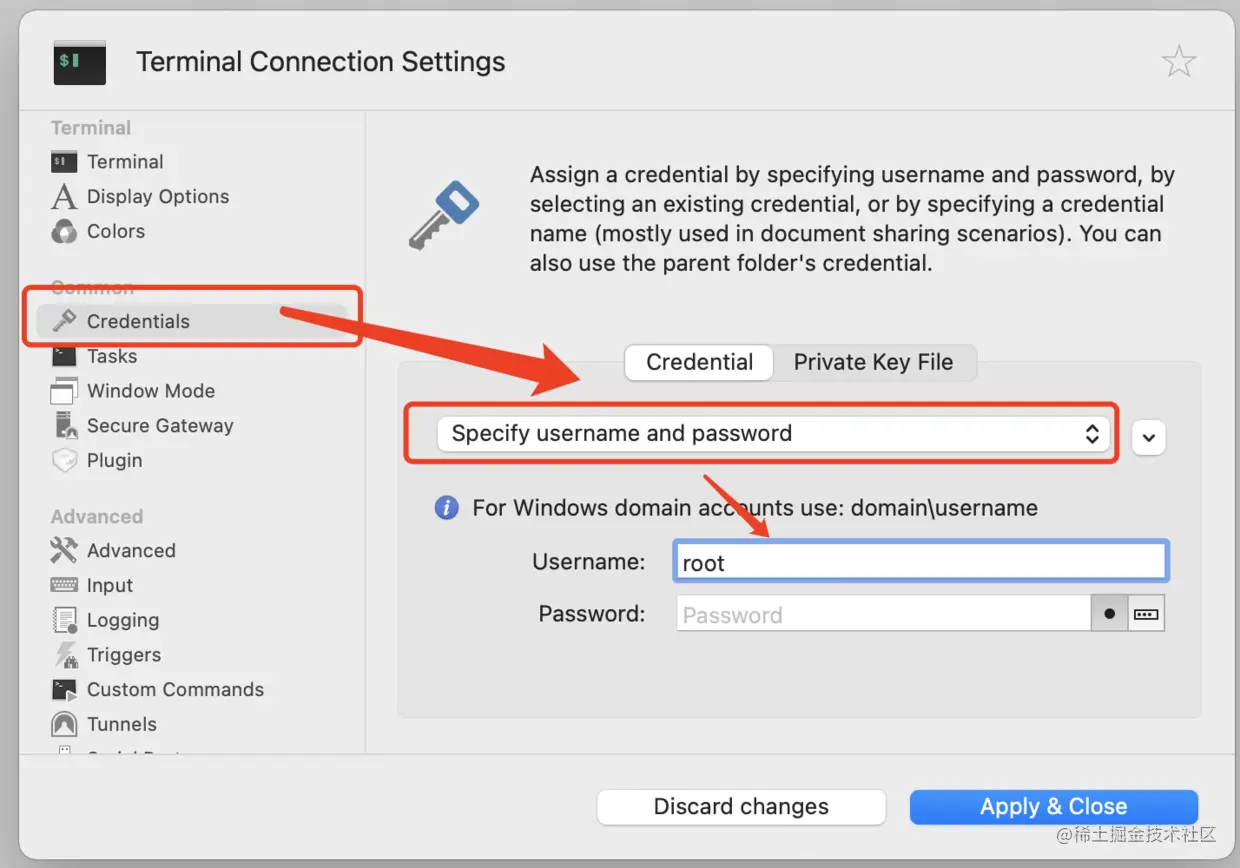This screenshot has width=1240, height=868.
Task: Expand the chevron button beside credential dropdown
Action: pyautogui.click(x=1149, y=437)
